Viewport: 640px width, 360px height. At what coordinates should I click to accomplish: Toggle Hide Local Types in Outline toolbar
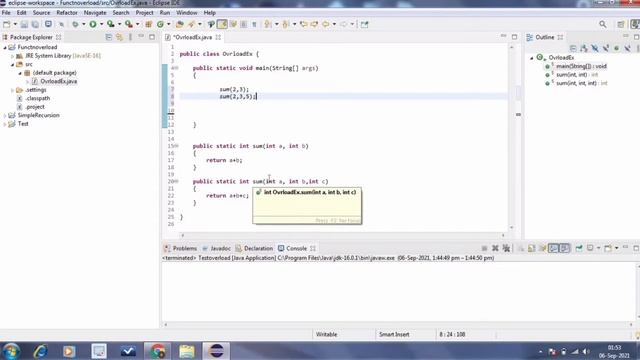point(627,48)
